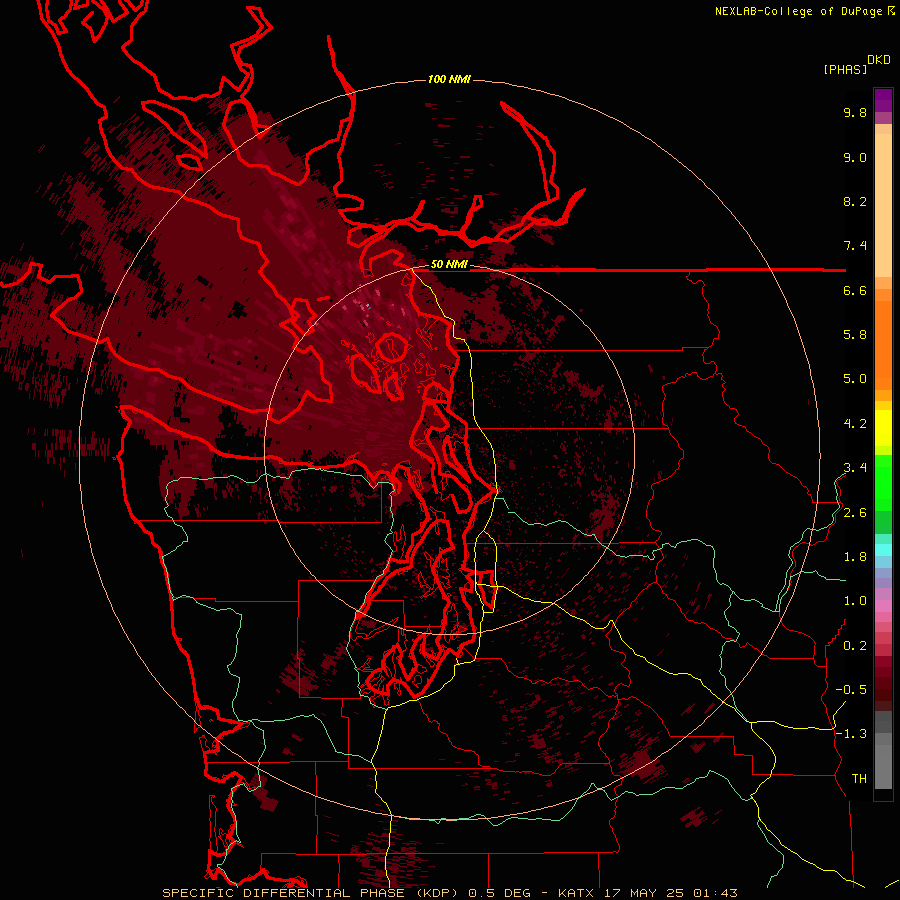This screenshot has height=900, width=900.
Task: Click the 100 NMI range ring label
Action: [x=449, y=79]
